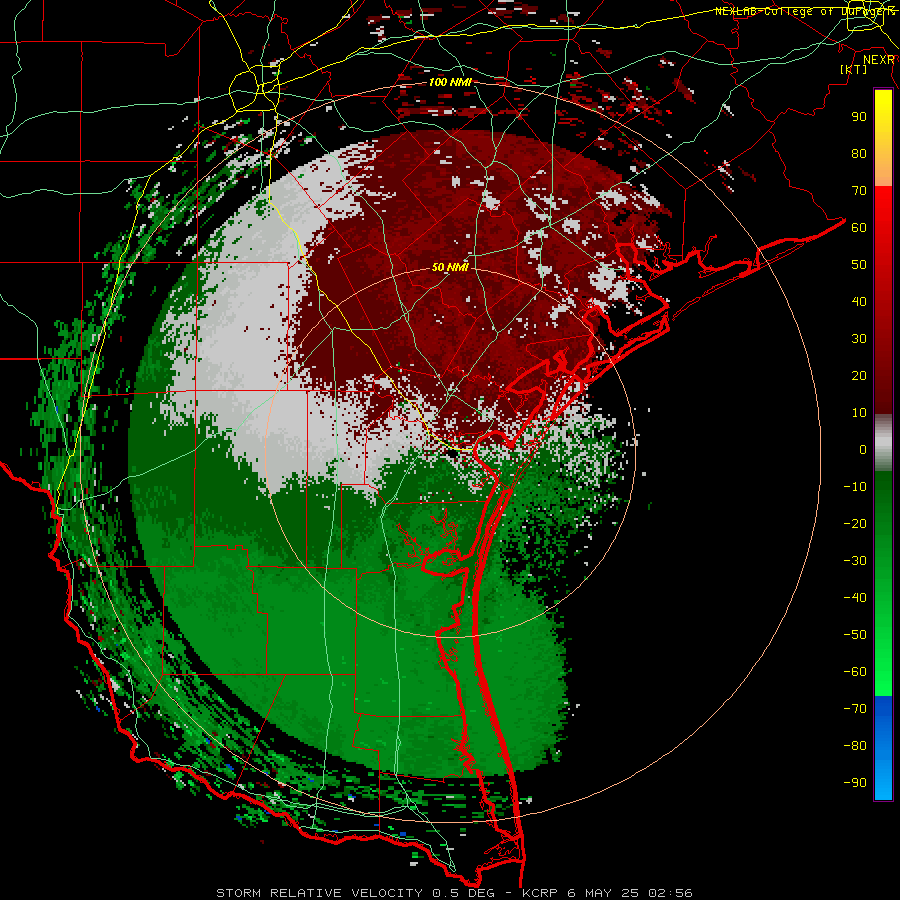Click the gray zero-velocity segment of color bar
The image size is (900, 900).
883,443
